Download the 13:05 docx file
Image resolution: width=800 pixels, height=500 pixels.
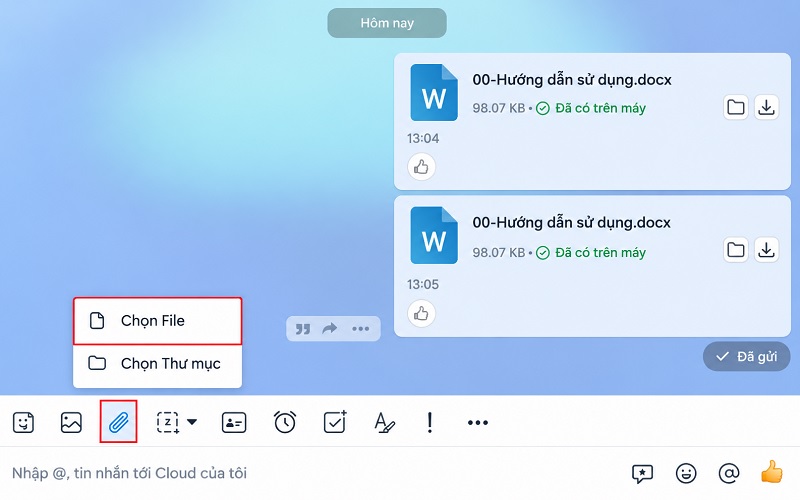tap(766, 250)
